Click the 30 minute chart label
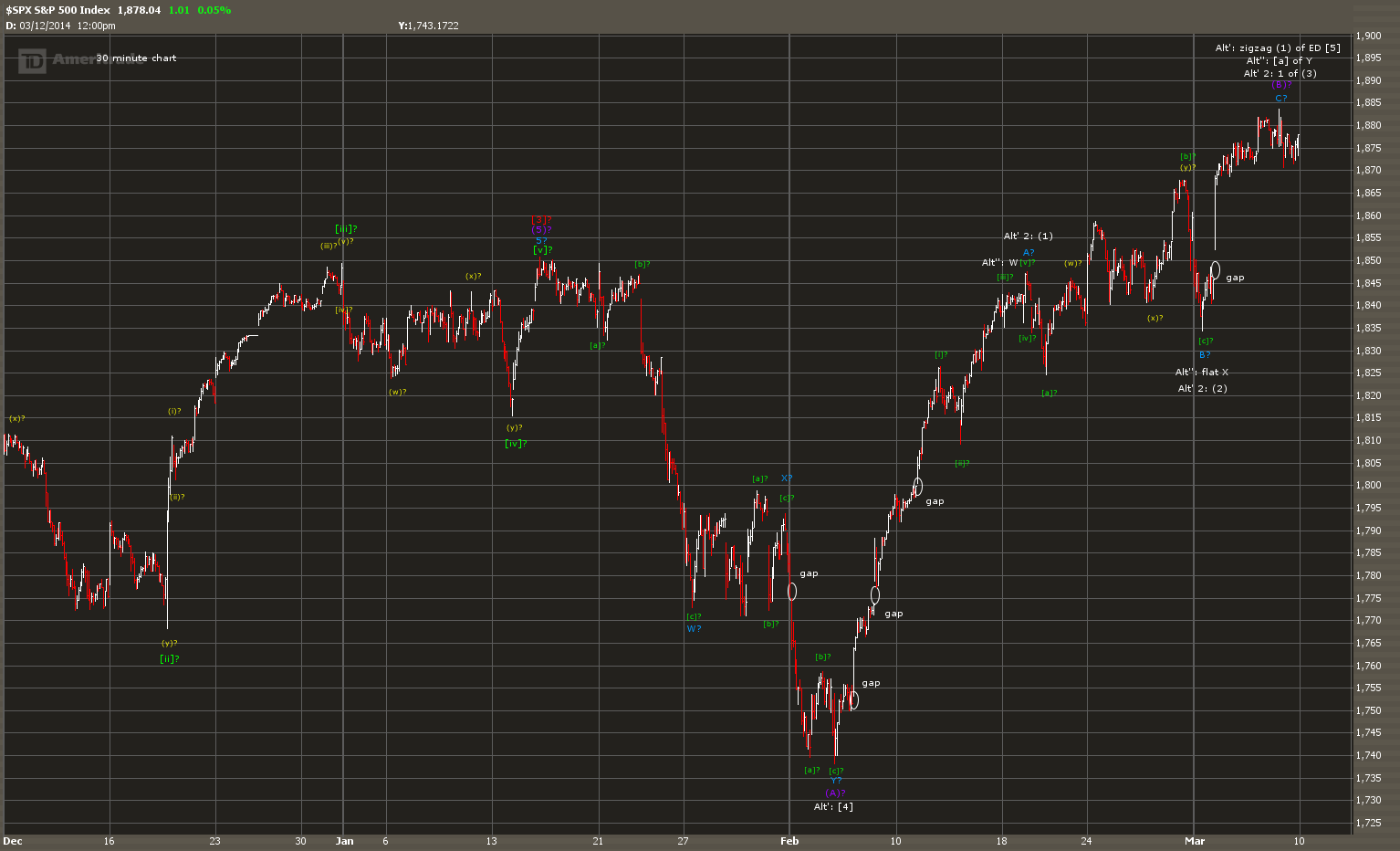Image resolution: width=1400 pixels, height=851 pixels. pyautogui.click(x=136, y=58)
